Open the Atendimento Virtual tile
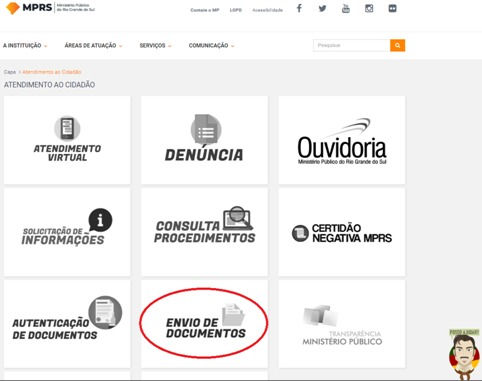The height and width of the screenshot is (381, 482). (x=67, y=140)
